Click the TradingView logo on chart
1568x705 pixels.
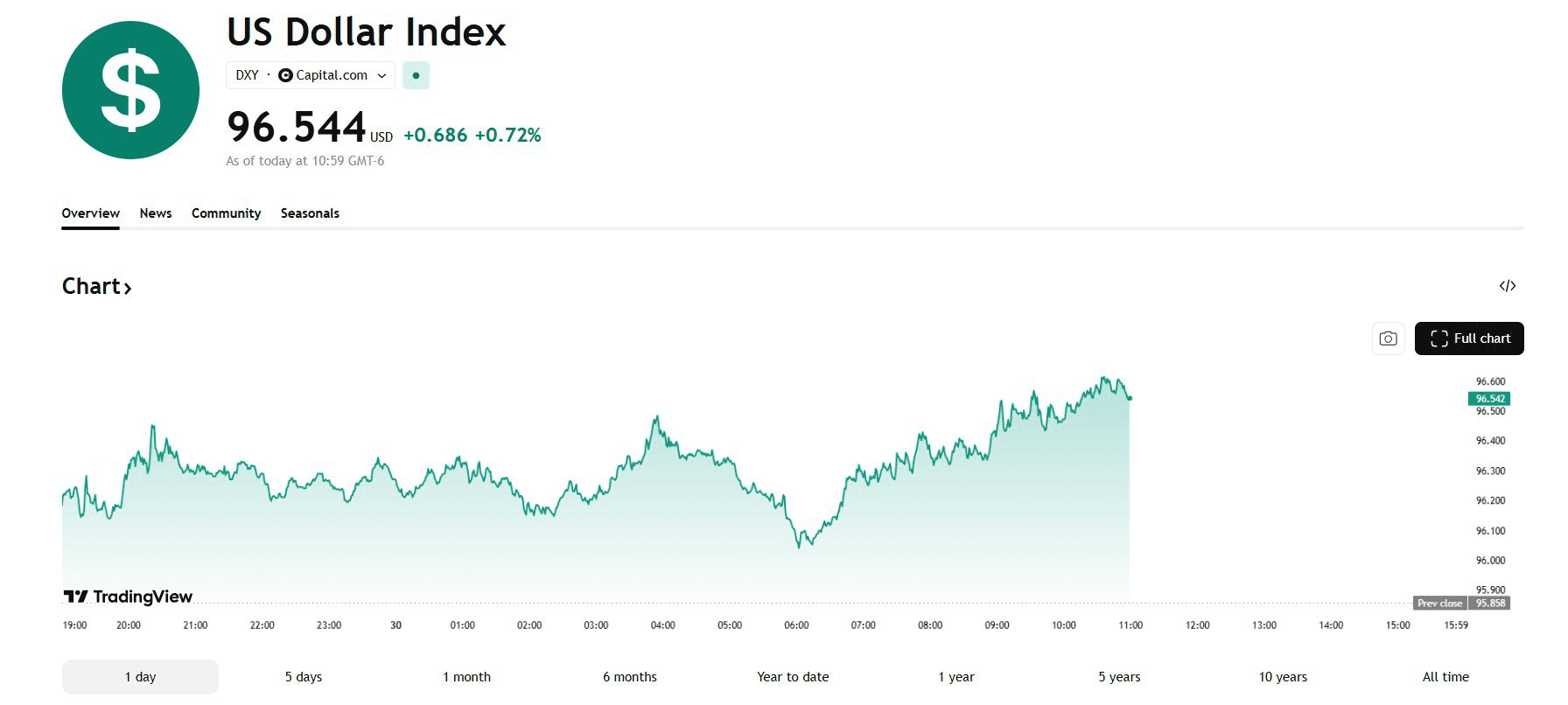click(129, 597)
